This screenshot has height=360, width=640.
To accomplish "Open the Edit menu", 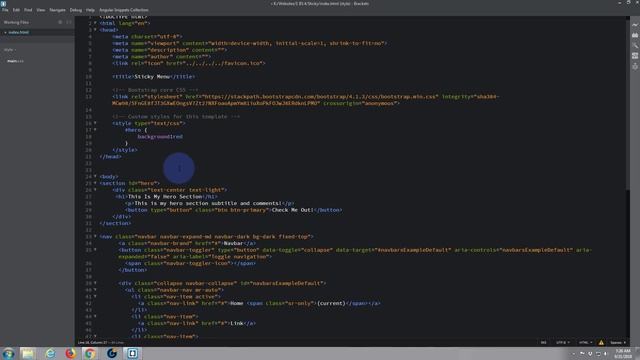I will [16, 10].
